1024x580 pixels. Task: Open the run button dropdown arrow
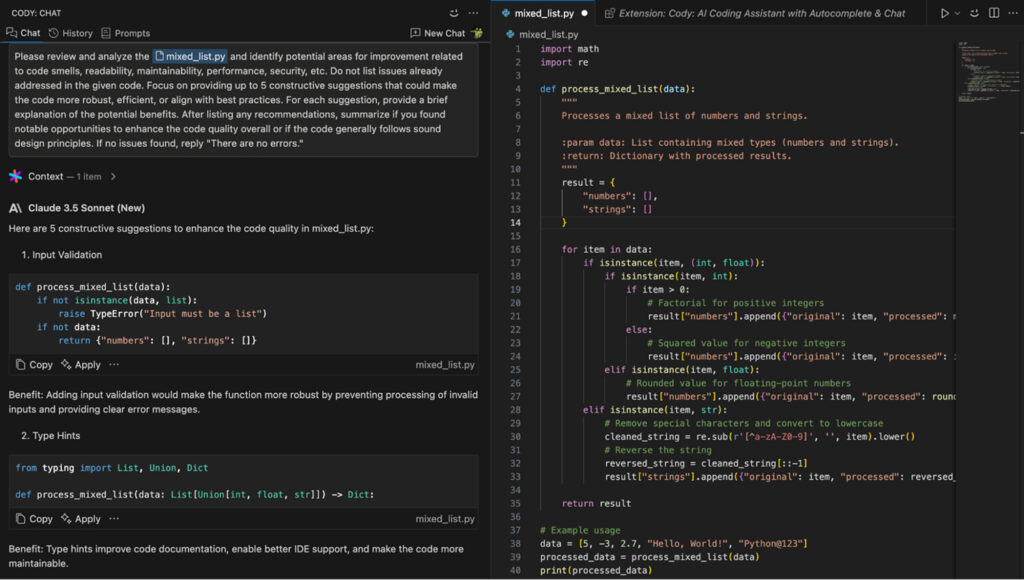[x=957, y=12]
